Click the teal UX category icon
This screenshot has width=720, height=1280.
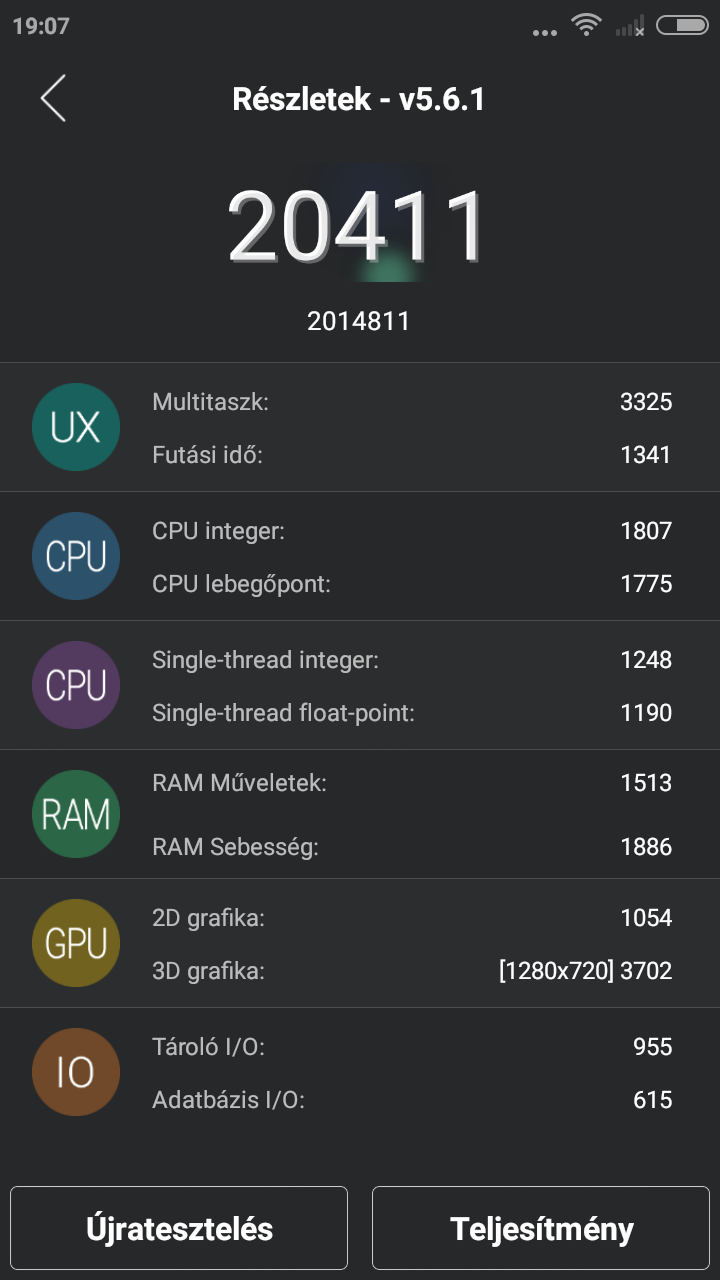point(76,428)
